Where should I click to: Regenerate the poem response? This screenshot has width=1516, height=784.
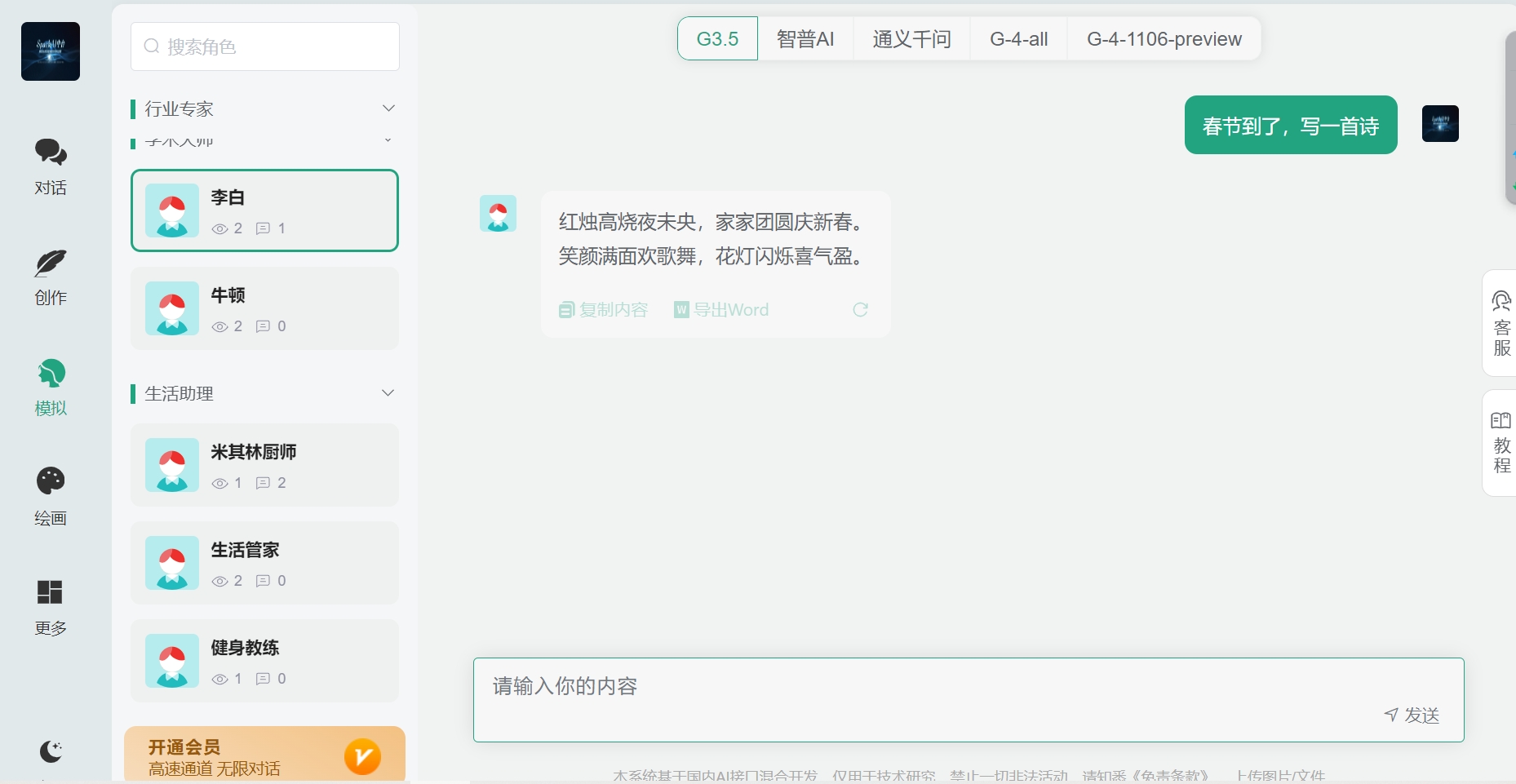pyautogui.click(x=861, y=310)
